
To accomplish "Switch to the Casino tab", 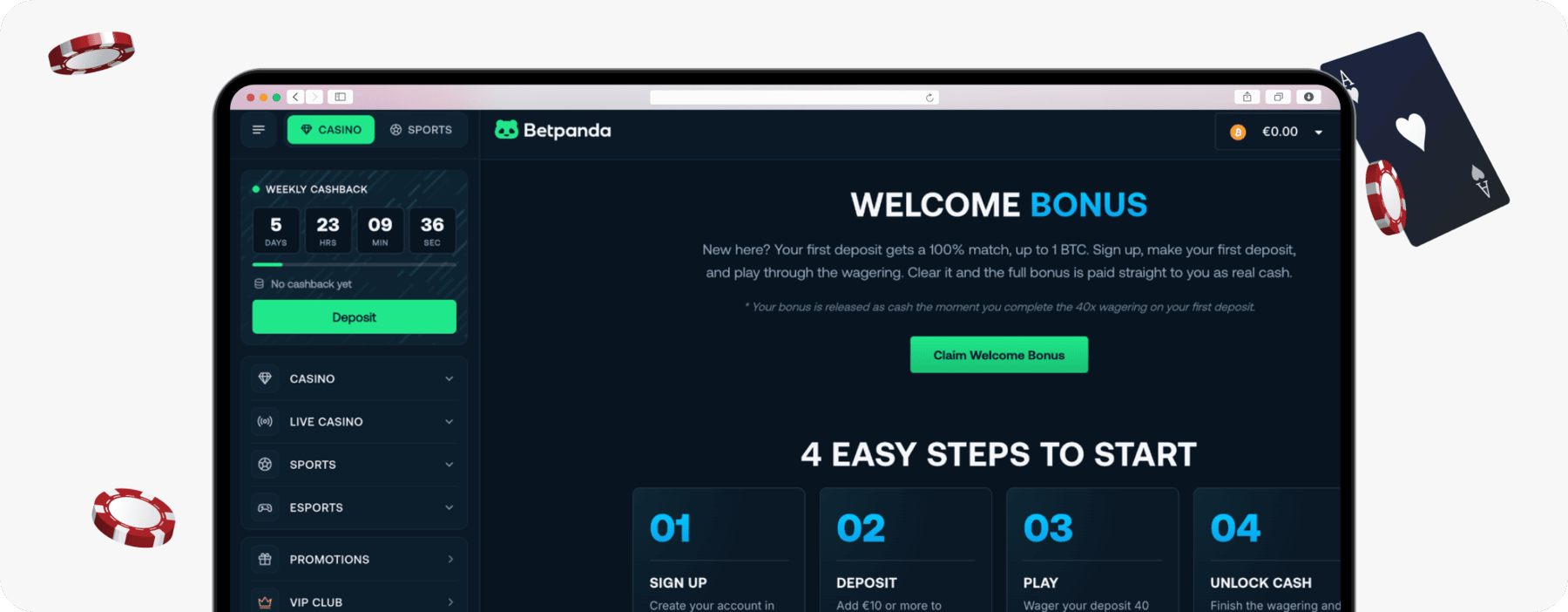I will (x=331, y=130).
